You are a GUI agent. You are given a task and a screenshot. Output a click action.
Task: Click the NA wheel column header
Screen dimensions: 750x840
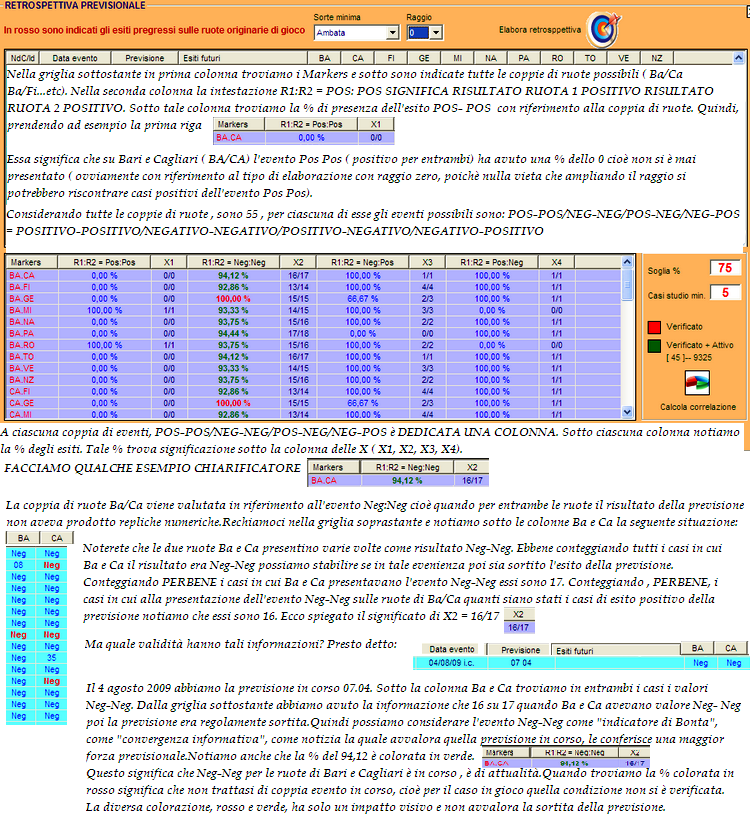point(491,58)
